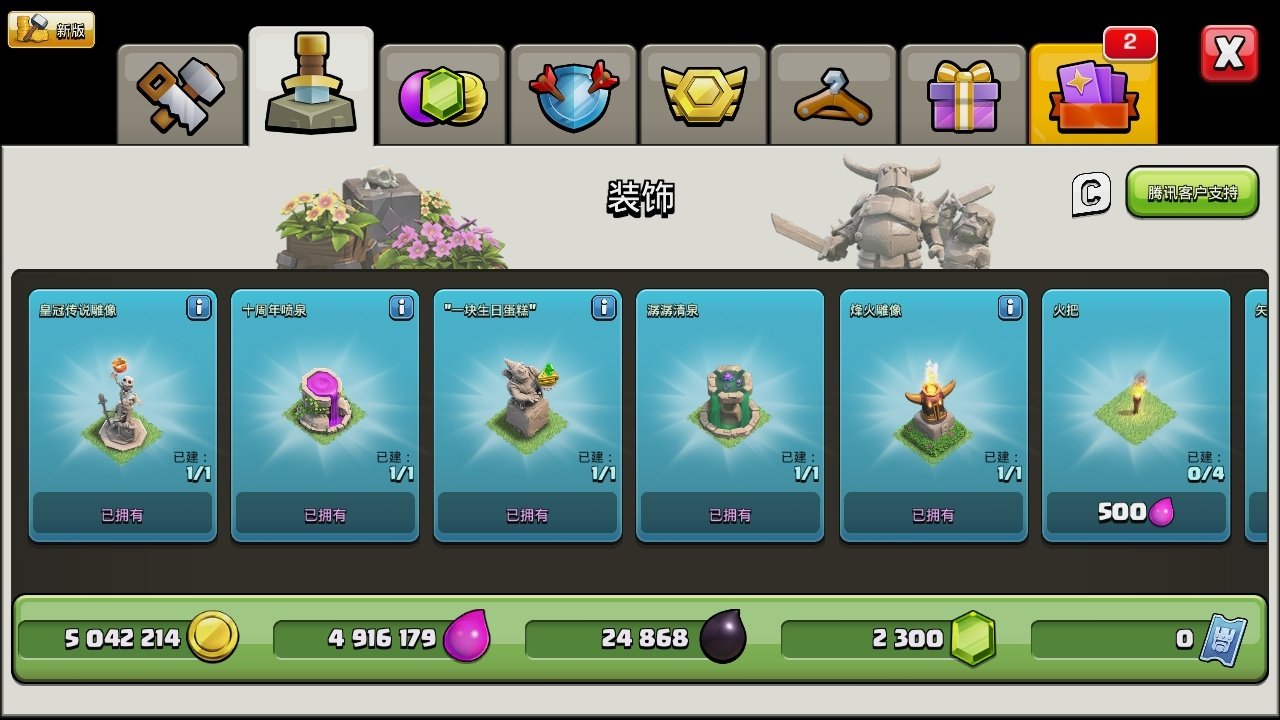Open the purple gift box tab
The height and width of the screenshot is (720, 1280).
click(x=963, y=95)
